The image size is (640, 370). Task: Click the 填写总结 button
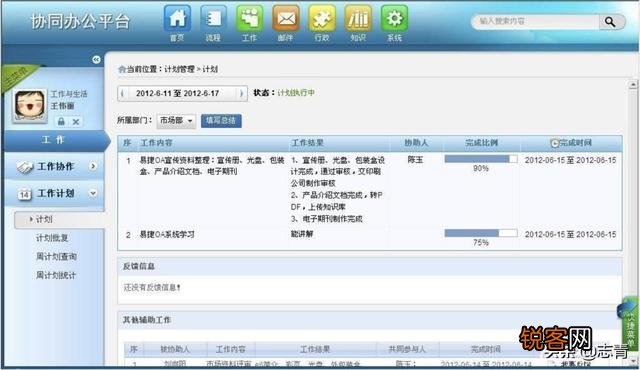tap(221, 121)
